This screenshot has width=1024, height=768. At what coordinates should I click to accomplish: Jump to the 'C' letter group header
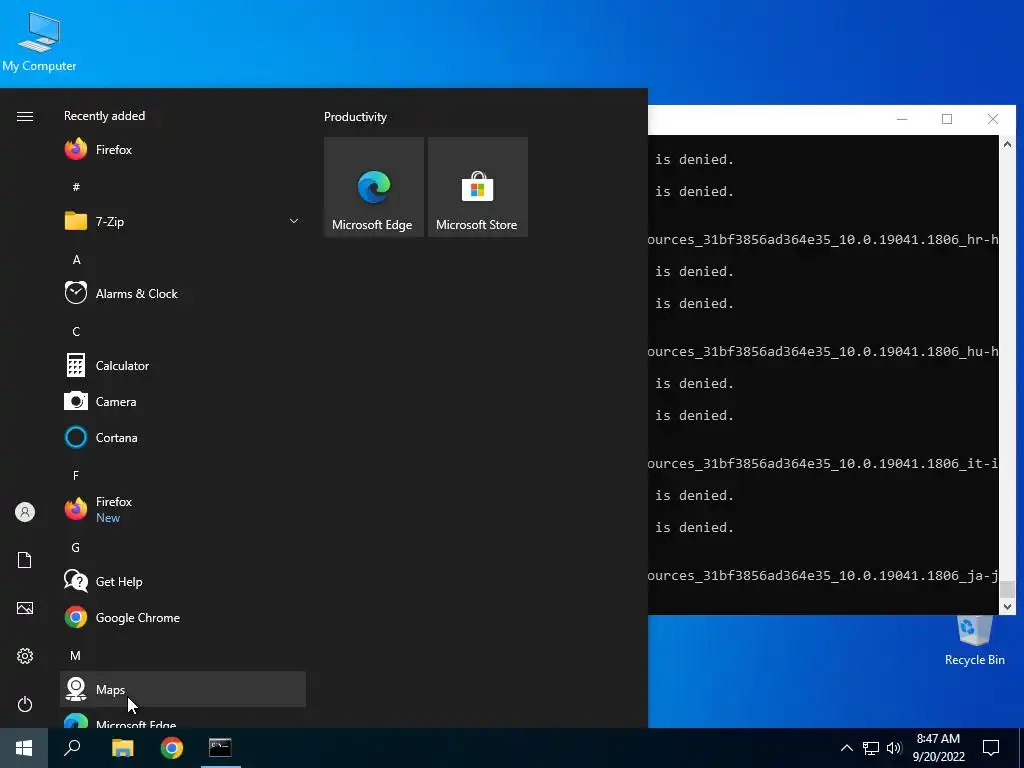coord(76,332)
